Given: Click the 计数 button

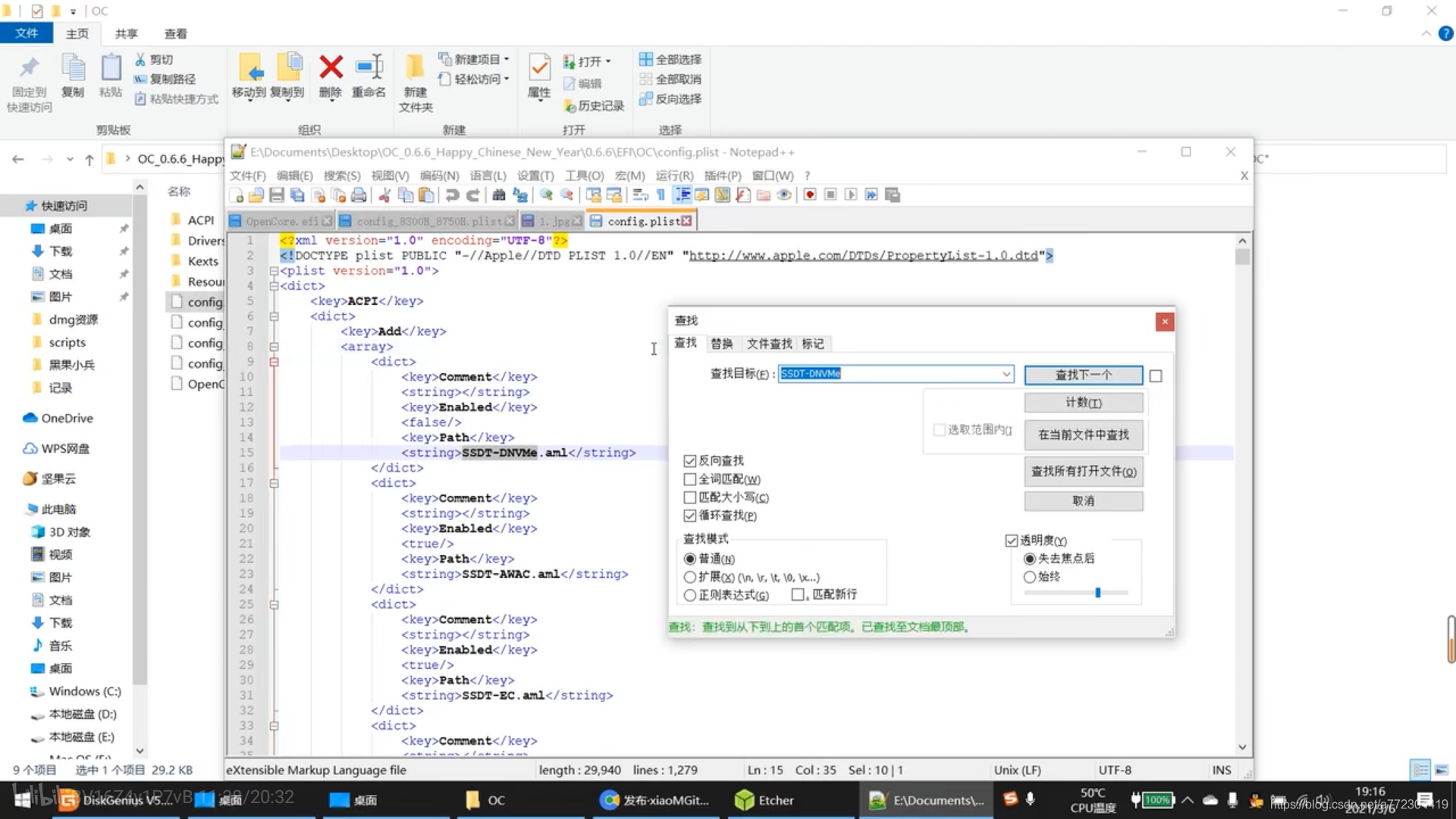Looking at the screenshot, I should tap(1084, 403).
